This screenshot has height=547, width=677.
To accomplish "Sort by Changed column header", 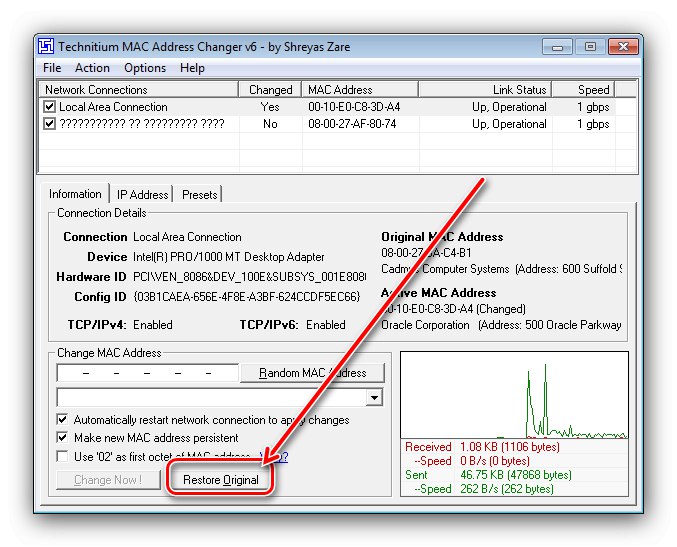I will [270, 89].
